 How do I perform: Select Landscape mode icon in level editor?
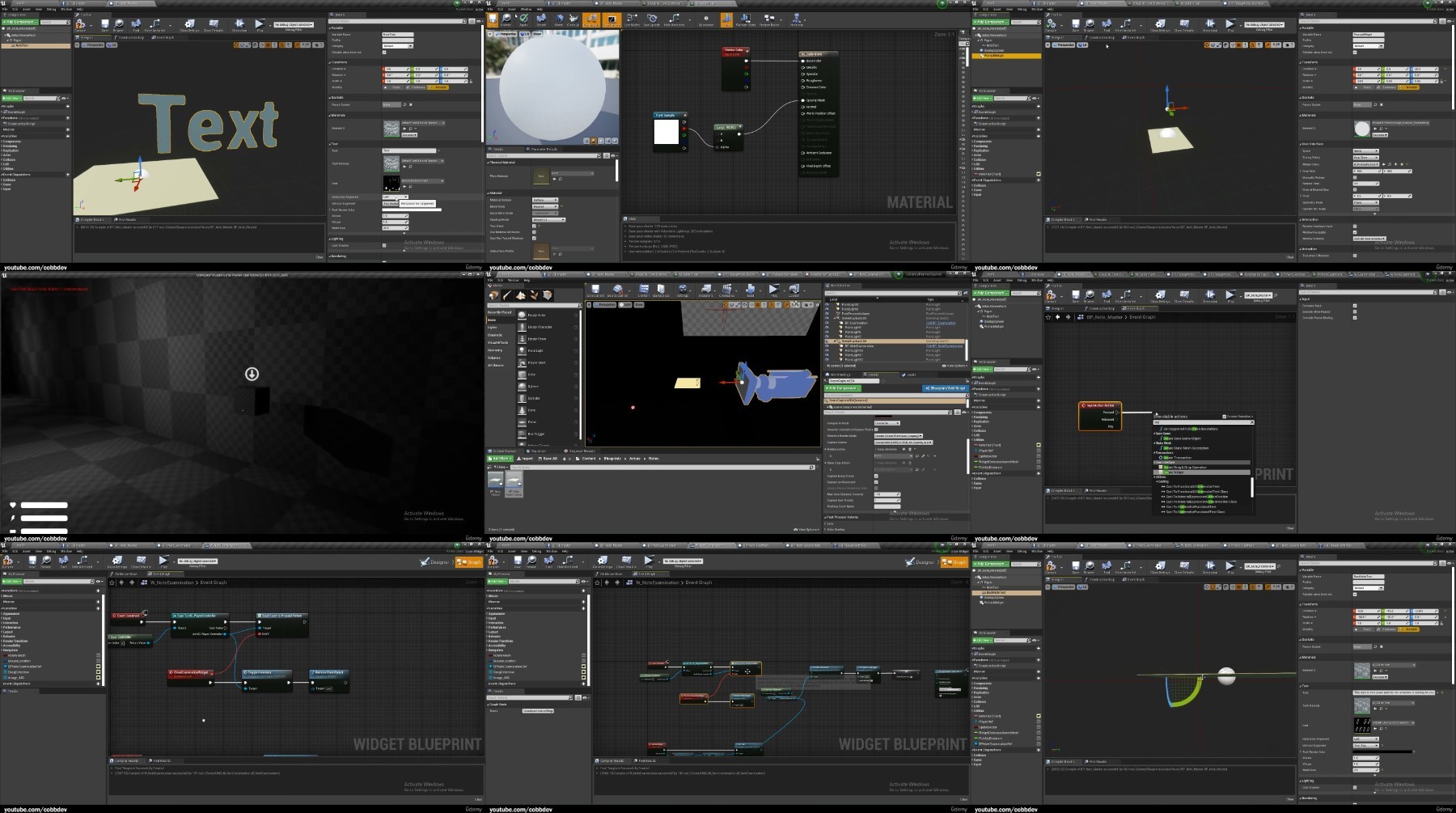tap(520, 295)
